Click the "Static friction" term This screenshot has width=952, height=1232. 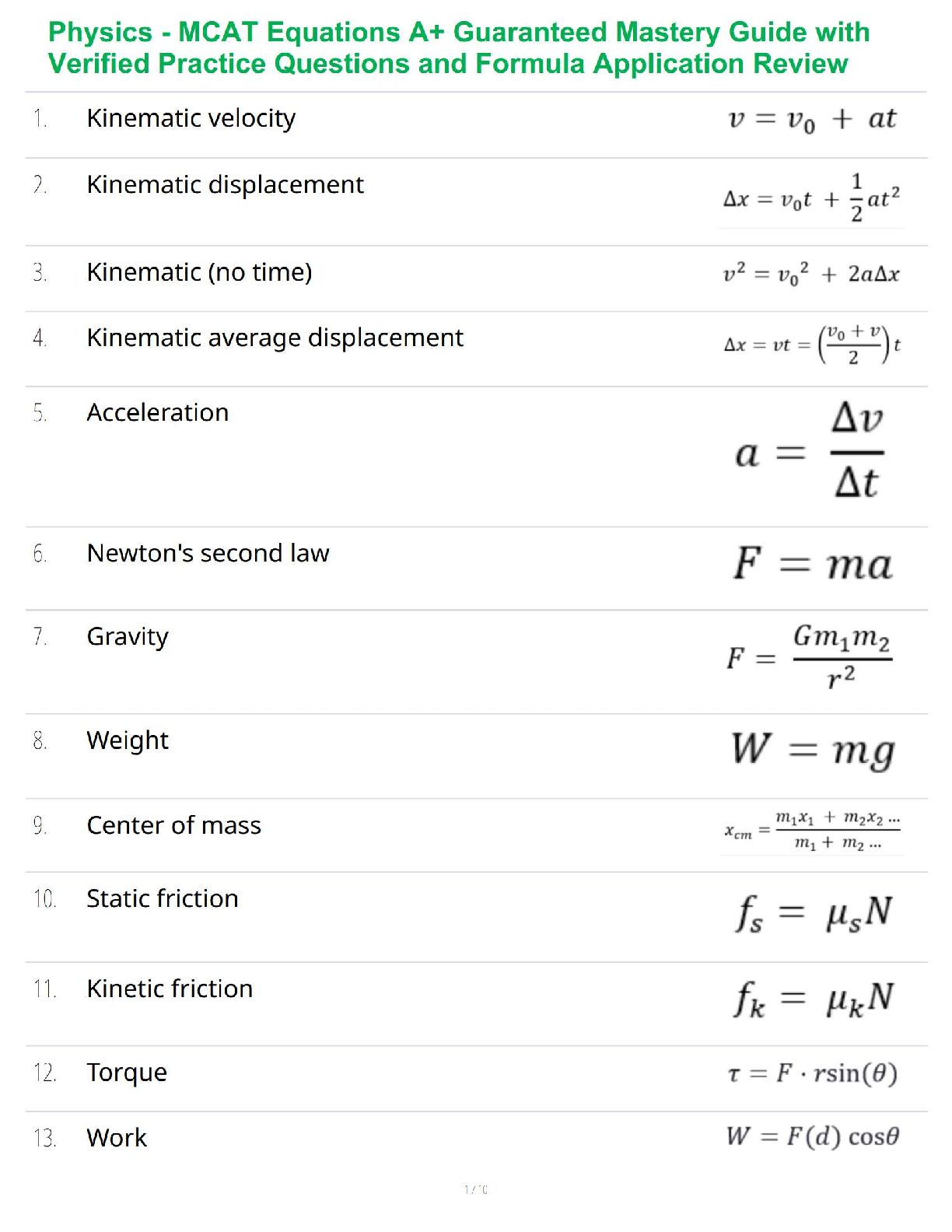[x=162, y=898]
